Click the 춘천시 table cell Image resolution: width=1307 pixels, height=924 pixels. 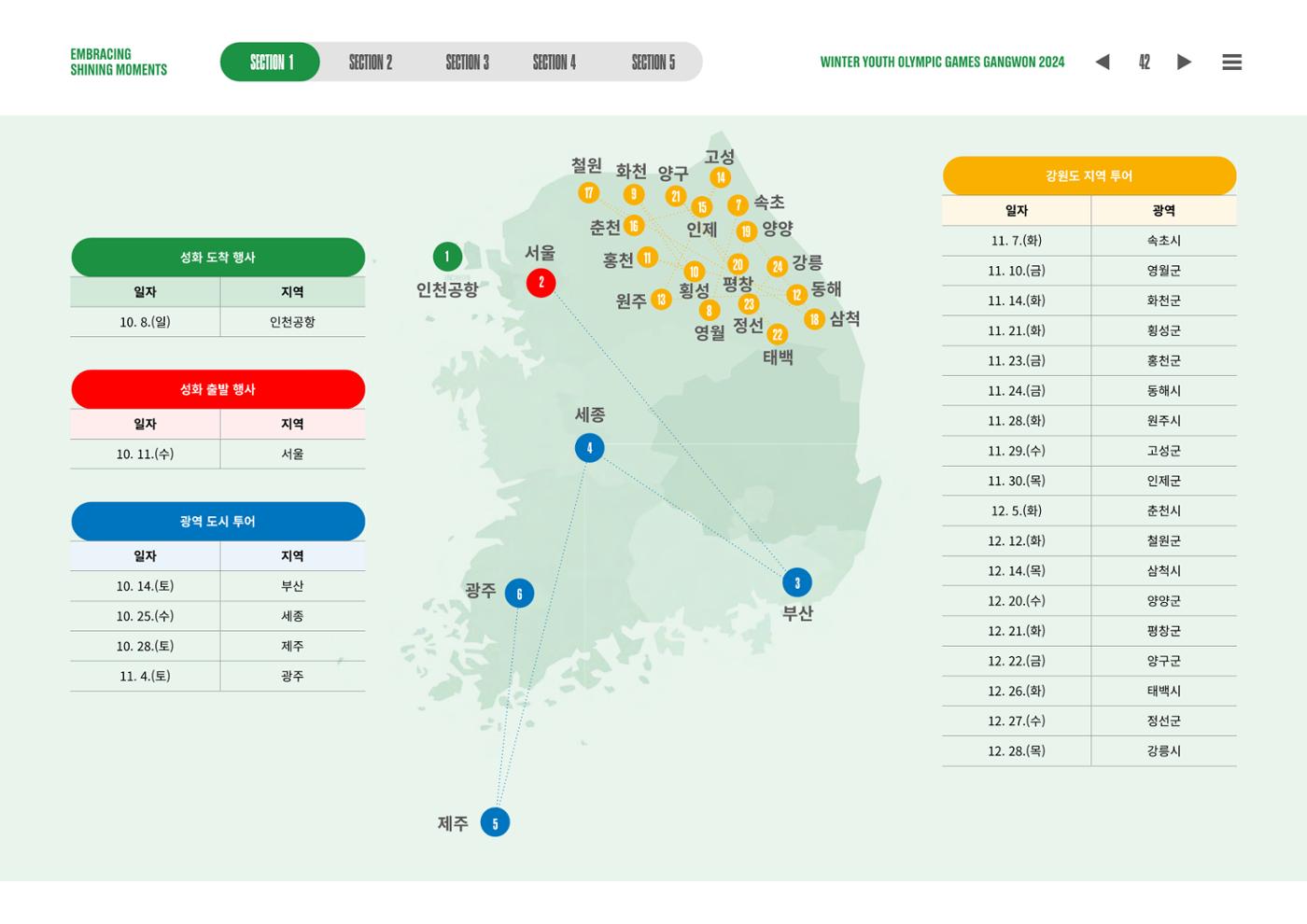1164,511
